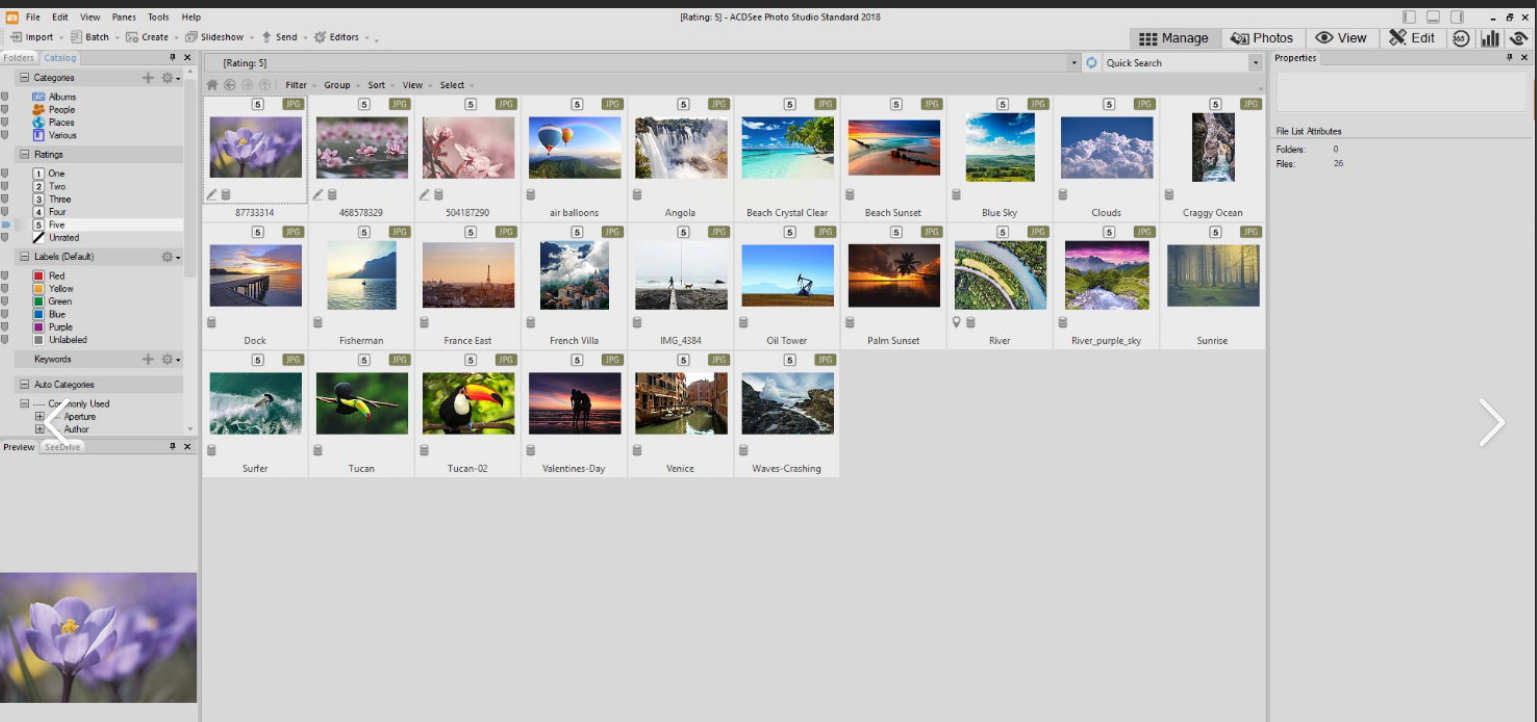Open the Tools menu
This screenshot has height=722, width=1537.
158,17
